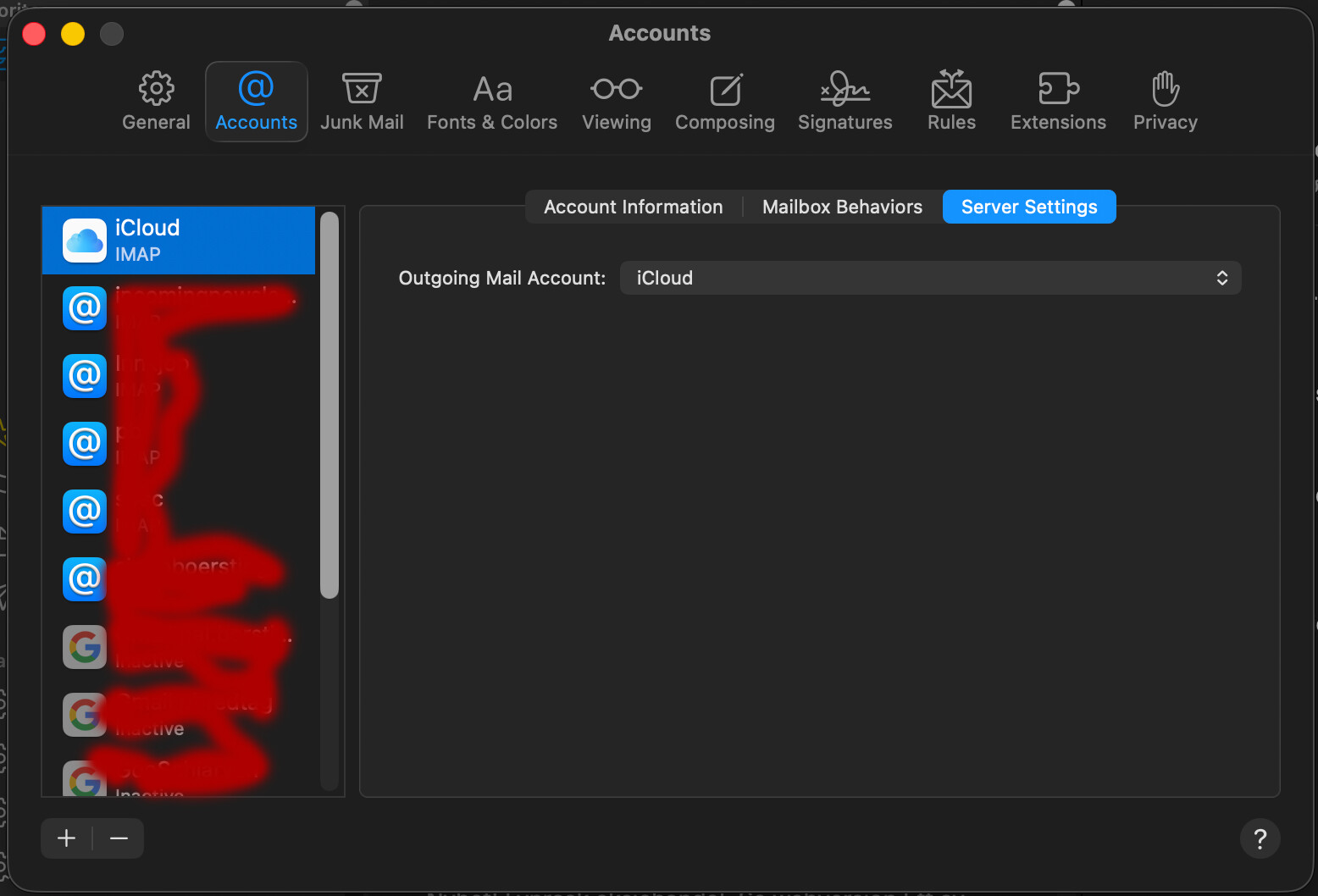The width and height of the screenshot is (1318, 896).
Task: Click the Server Settings tab
Action: (1029, 207)
